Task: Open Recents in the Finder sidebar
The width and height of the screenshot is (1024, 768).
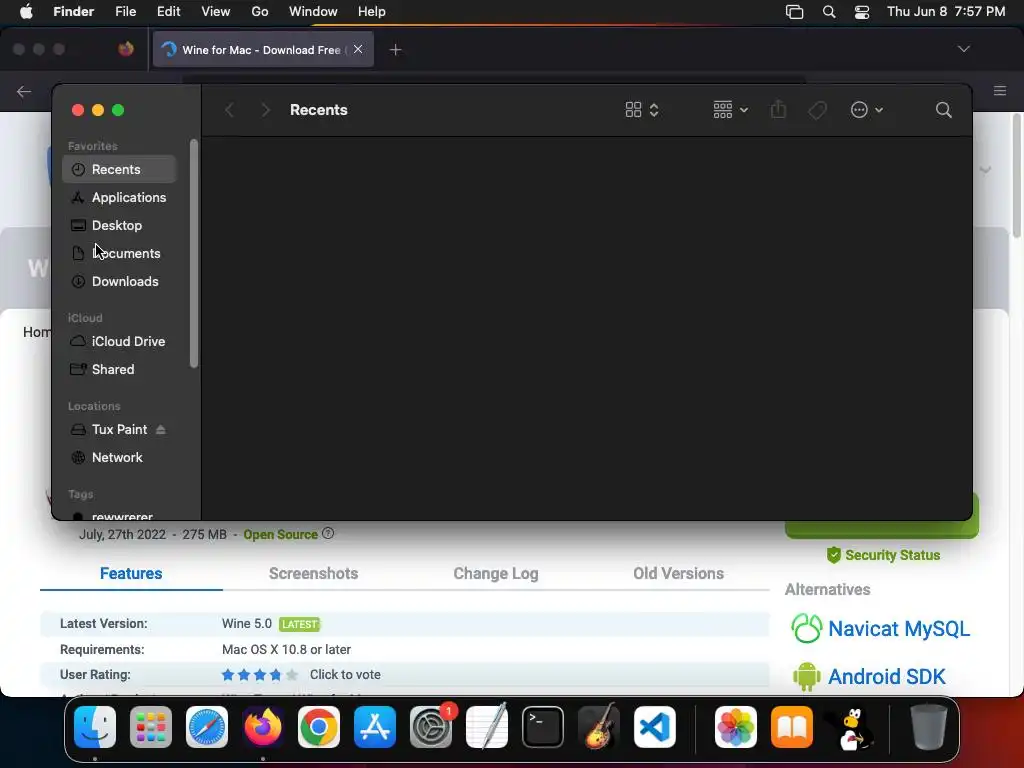Action: tap(119, 169)
